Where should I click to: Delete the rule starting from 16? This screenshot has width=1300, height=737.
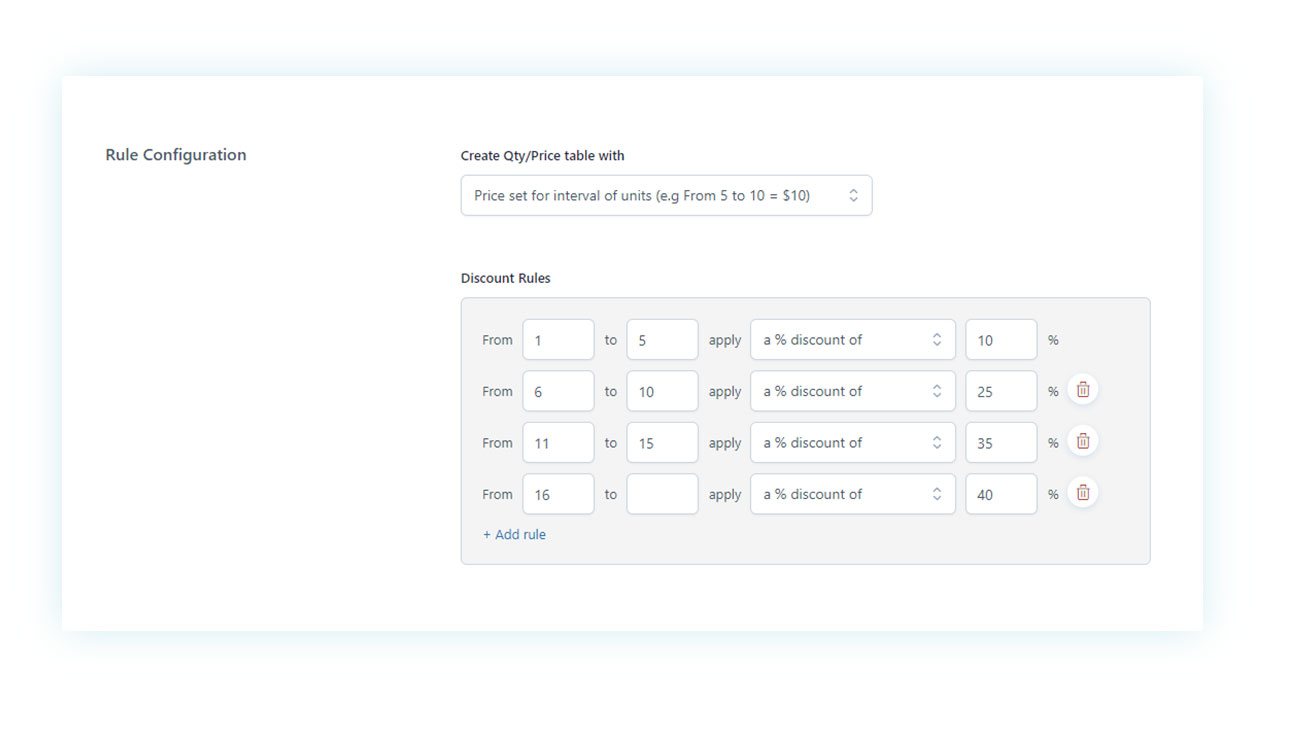tap(1083, 493)
